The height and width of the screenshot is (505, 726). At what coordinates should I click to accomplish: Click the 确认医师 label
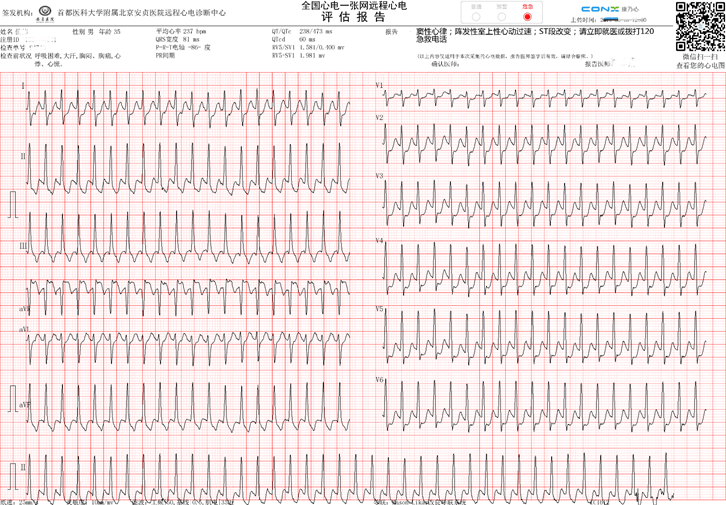pos(445,64)
